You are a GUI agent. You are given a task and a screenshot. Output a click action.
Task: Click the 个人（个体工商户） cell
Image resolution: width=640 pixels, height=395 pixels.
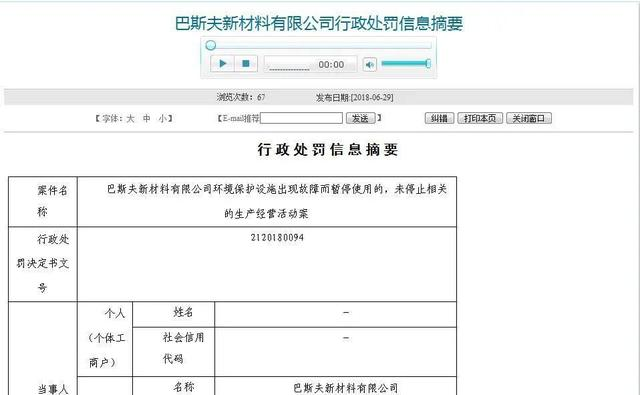105,339
